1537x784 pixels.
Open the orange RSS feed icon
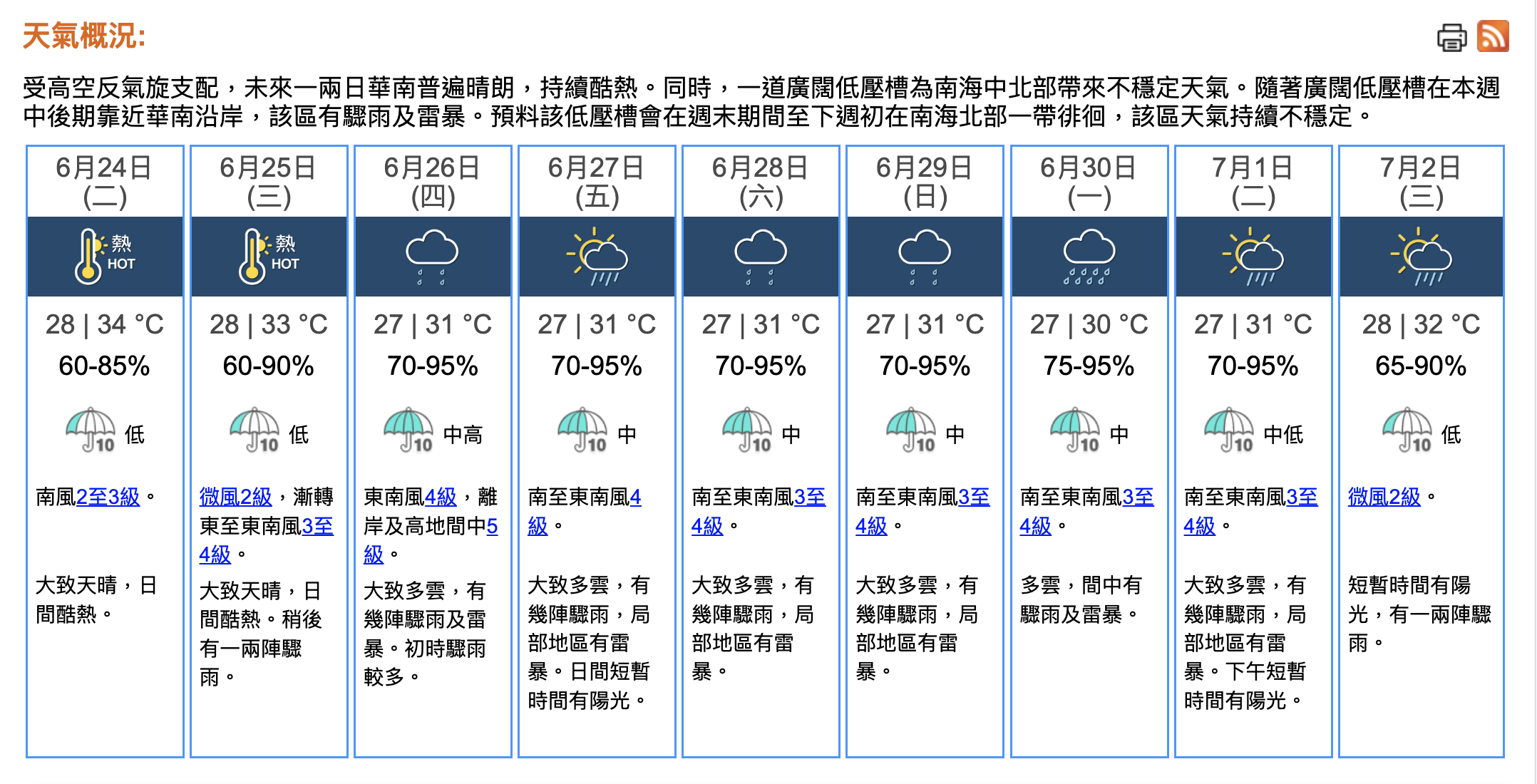[x=1493, y=36]
